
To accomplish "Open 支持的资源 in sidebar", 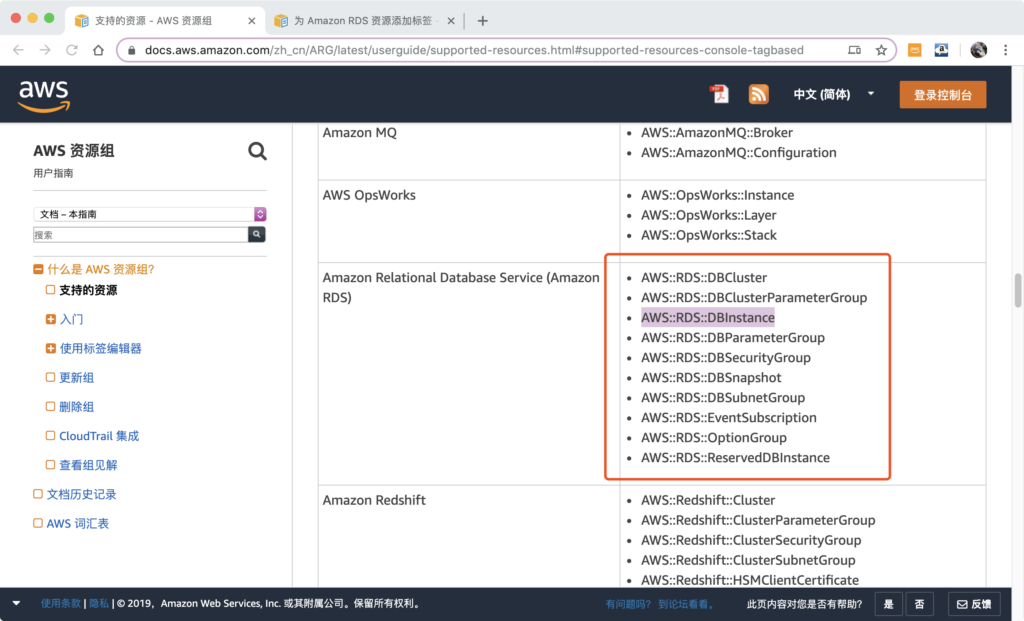I will click(x=88, y=290).
